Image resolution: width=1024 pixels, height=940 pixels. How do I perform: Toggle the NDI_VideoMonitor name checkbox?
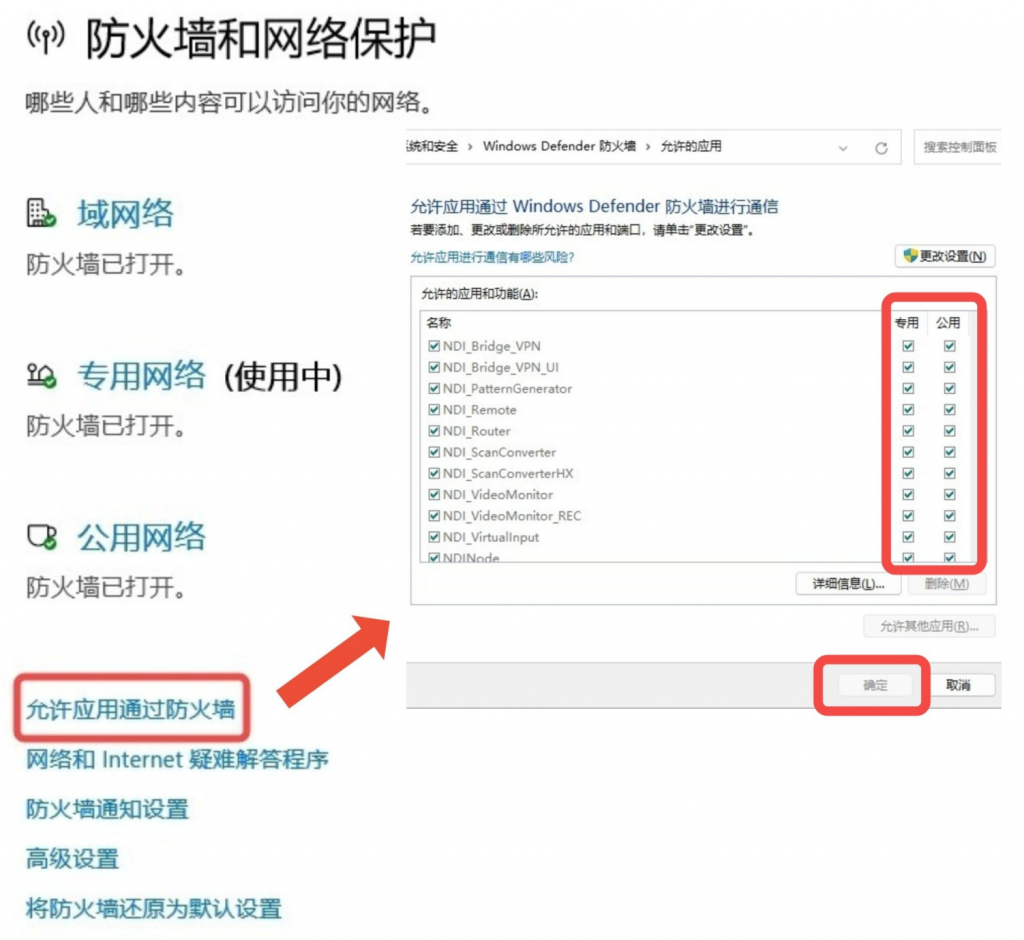coord(434,494)
